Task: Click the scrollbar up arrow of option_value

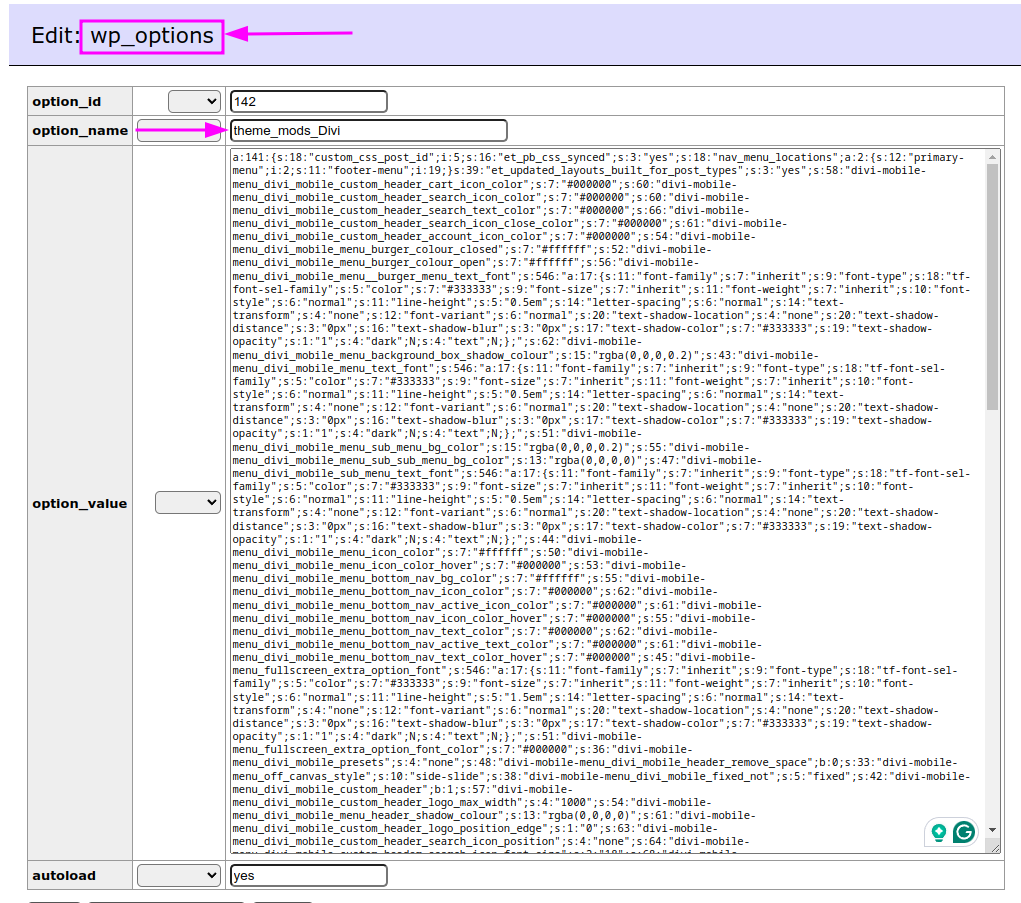Action: (992, 155)
